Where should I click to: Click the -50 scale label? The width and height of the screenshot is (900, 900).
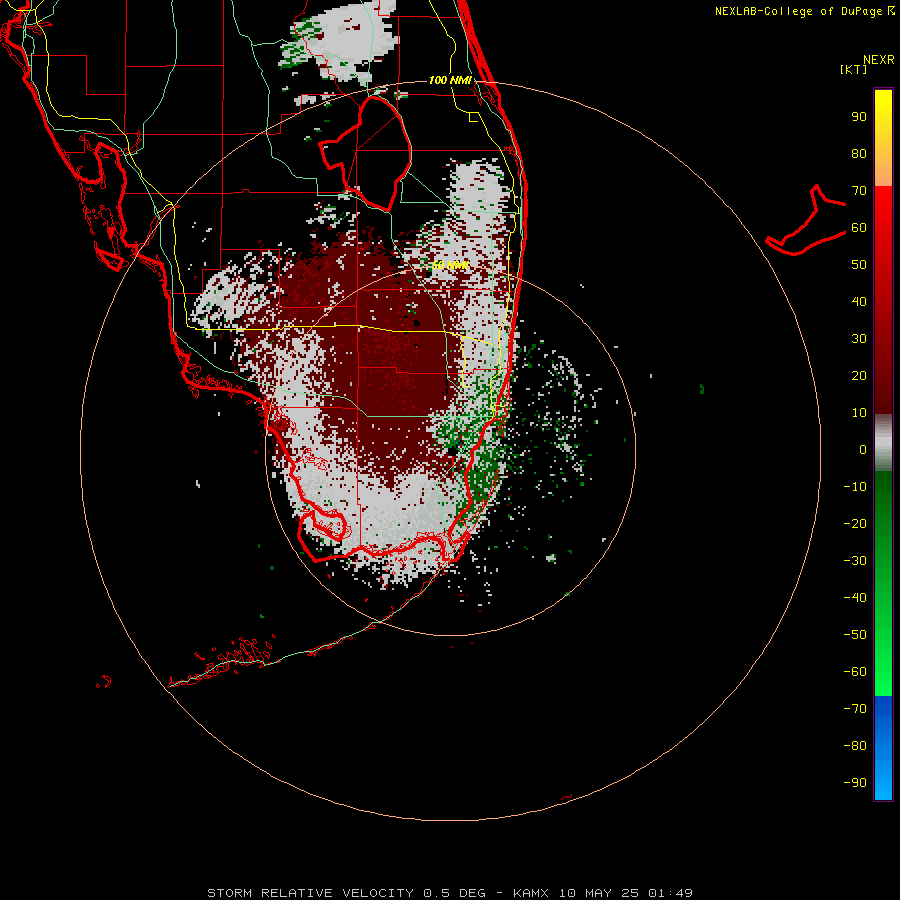pos(855,635)
